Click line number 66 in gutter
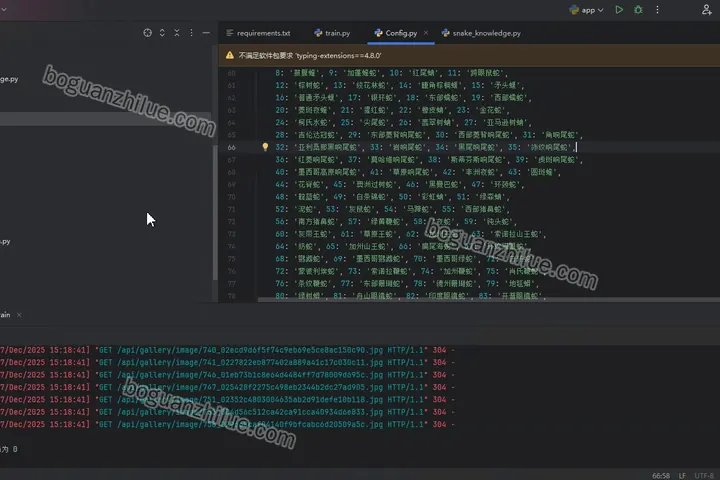Screen dimensions: 720x480 pos(231,147)
